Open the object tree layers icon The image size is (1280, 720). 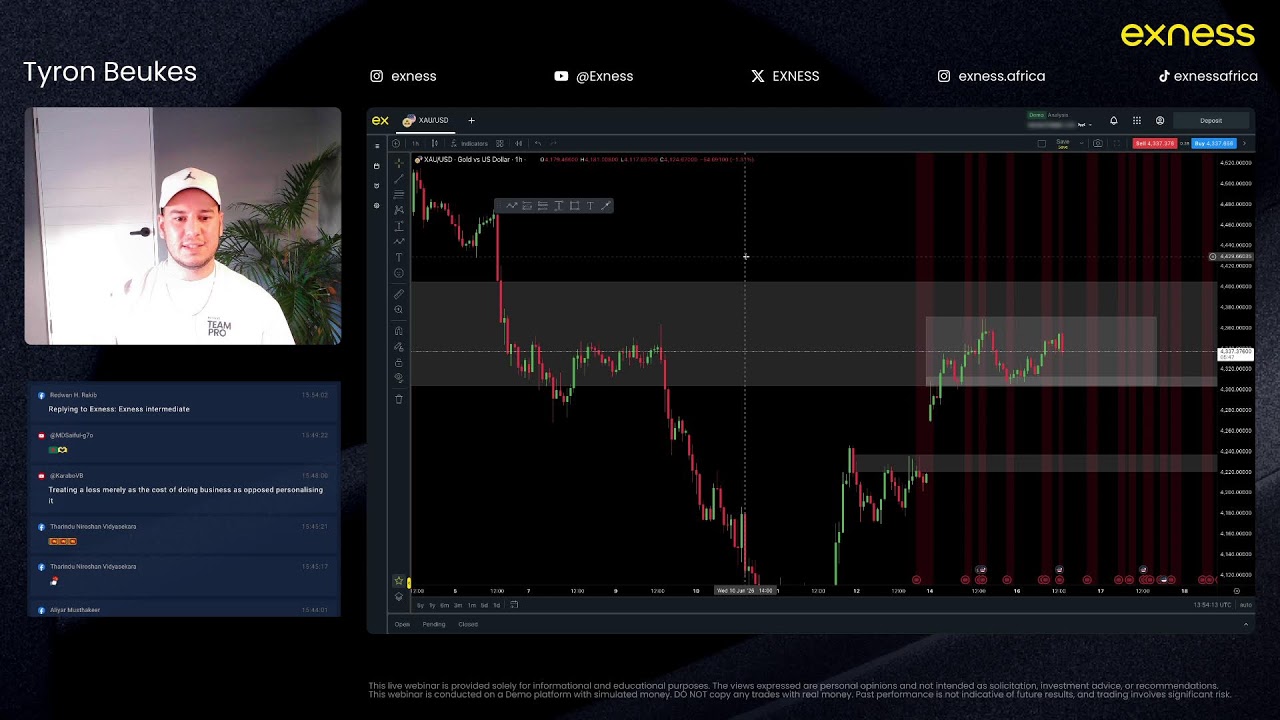399,597
